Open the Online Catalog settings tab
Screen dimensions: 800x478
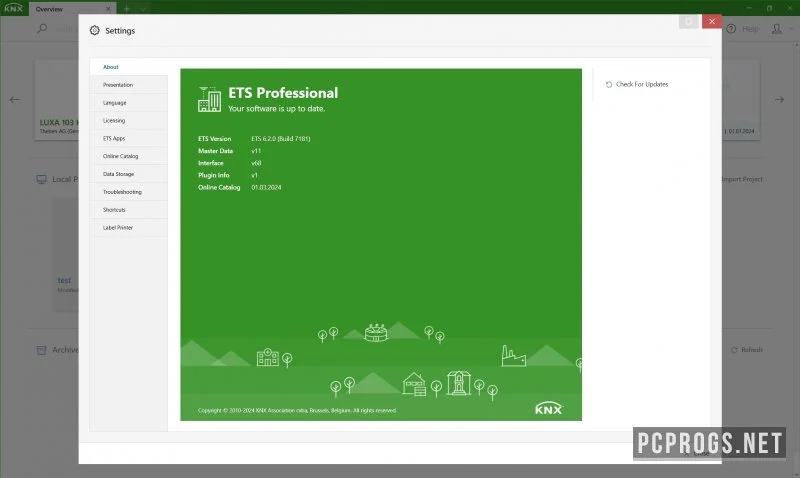point(129,156)
